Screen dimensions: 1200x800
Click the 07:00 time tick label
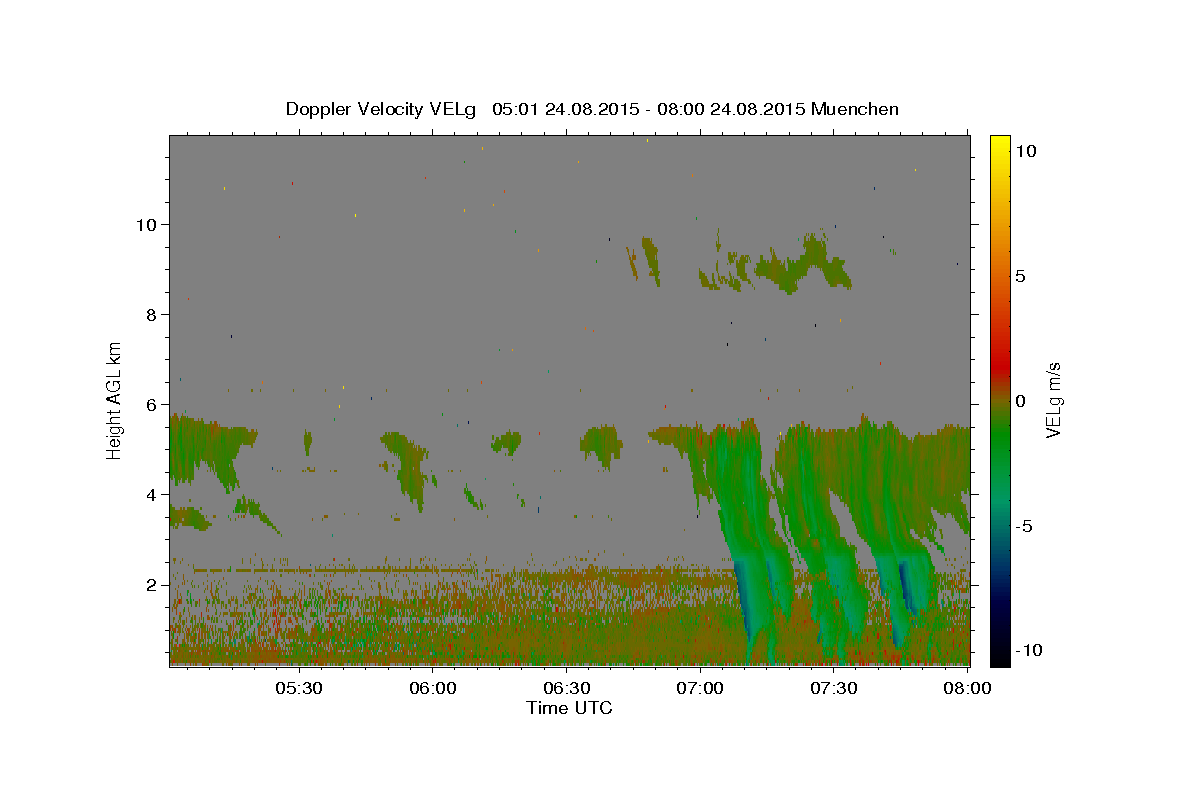tap(700, 688)
